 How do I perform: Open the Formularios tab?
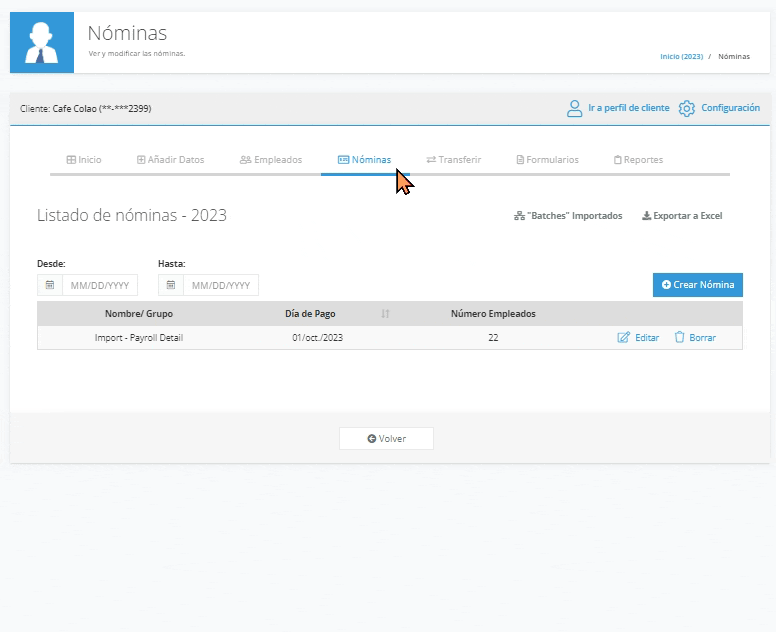point(547,160)
